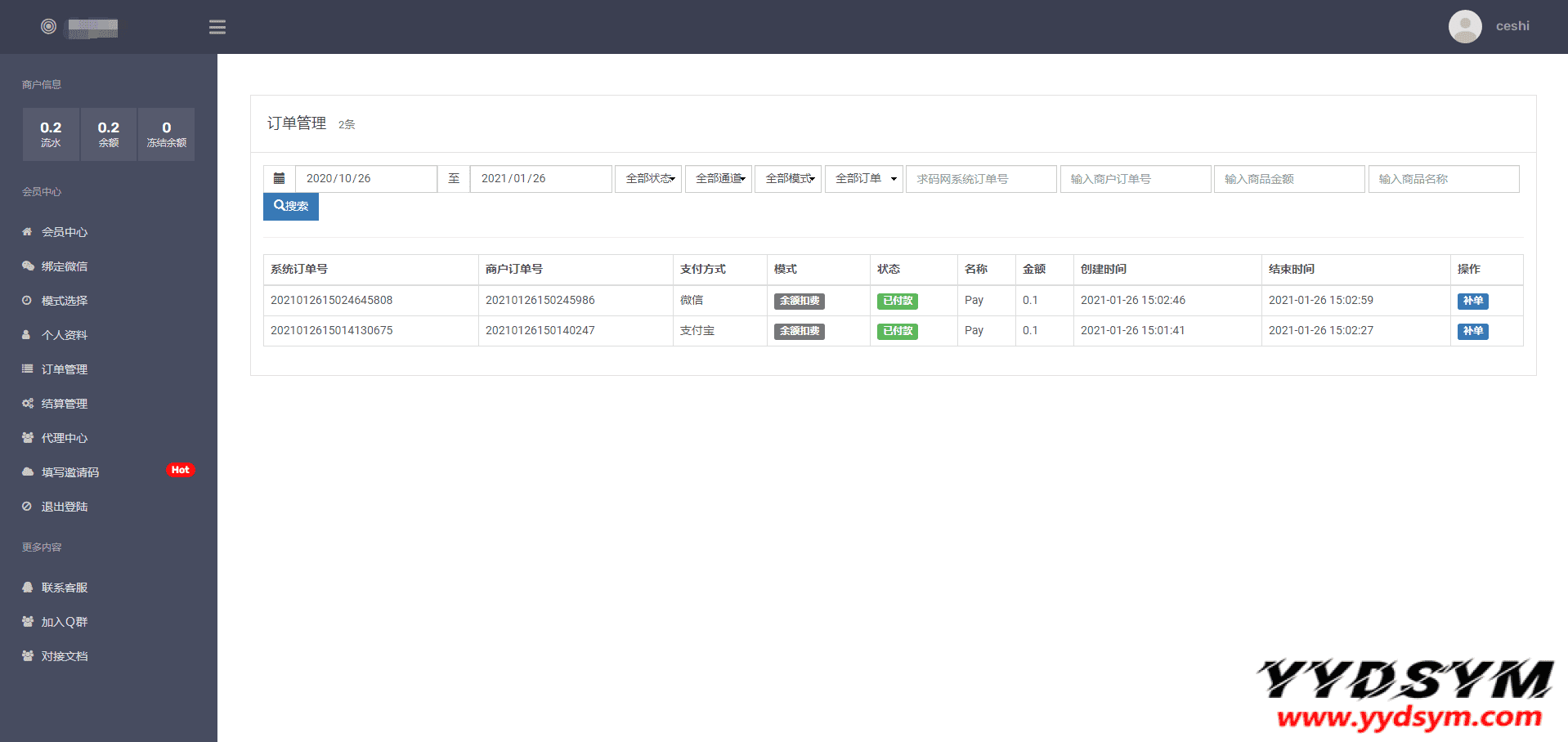Click the group icon for 代理中心

pyautogui.click(x=27, y=438)
